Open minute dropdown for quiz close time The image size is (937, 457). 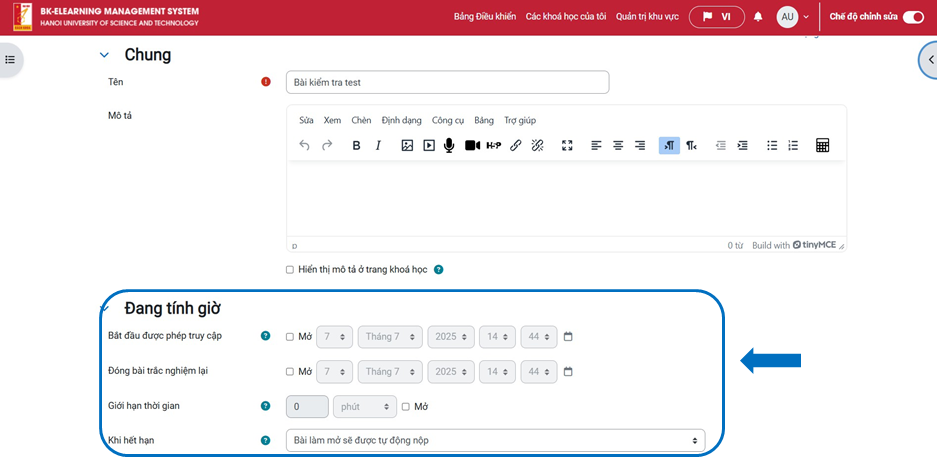pyautogui.click(x=539, y=372)
